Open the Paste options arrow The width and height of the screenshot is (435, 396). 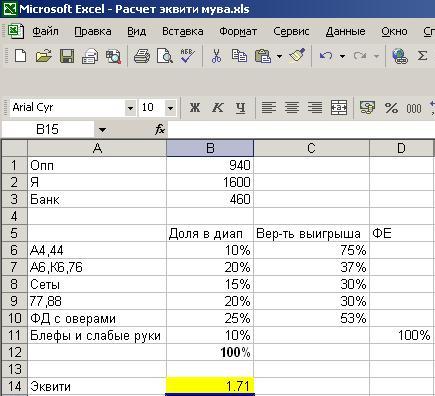(x=279, y=56)
